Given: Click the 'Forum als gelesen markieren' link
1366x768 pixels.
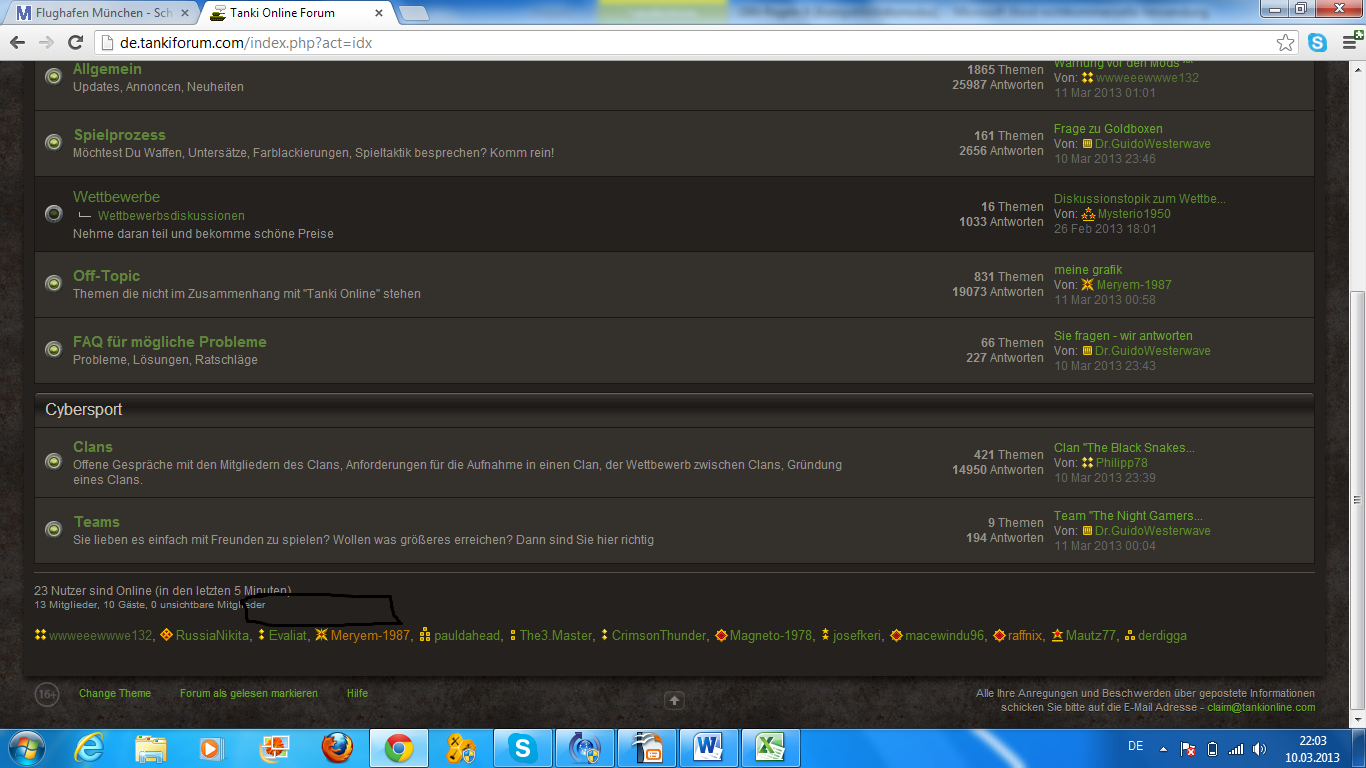Looking at the screenshot, I should click(248, 693).
